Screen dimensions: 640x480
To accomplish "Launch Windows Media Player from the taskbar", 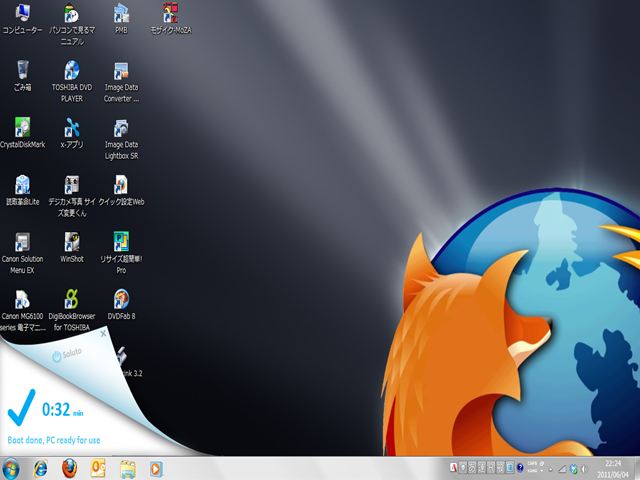I will coord(156,469).
